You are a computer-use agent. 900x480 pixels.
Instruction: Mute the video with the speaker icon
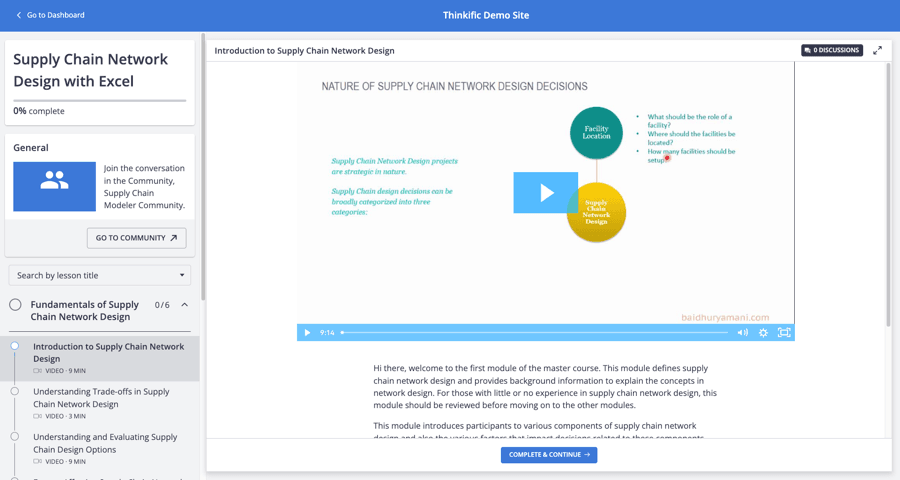(x=742, y=333)
